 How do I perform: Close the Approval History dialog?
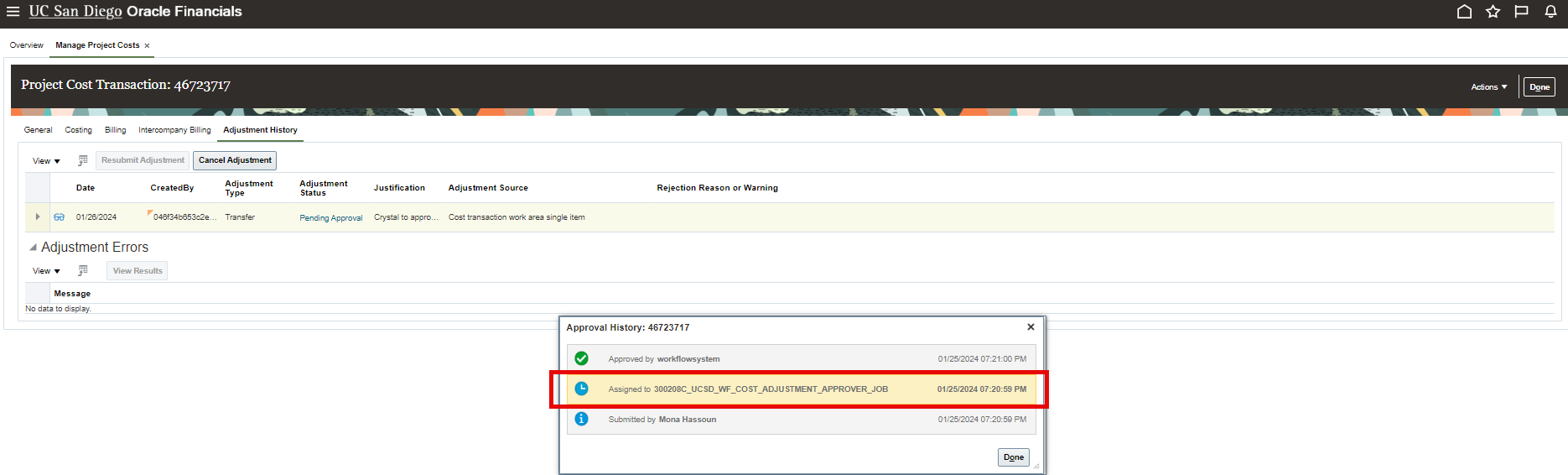pos(1031,327)
